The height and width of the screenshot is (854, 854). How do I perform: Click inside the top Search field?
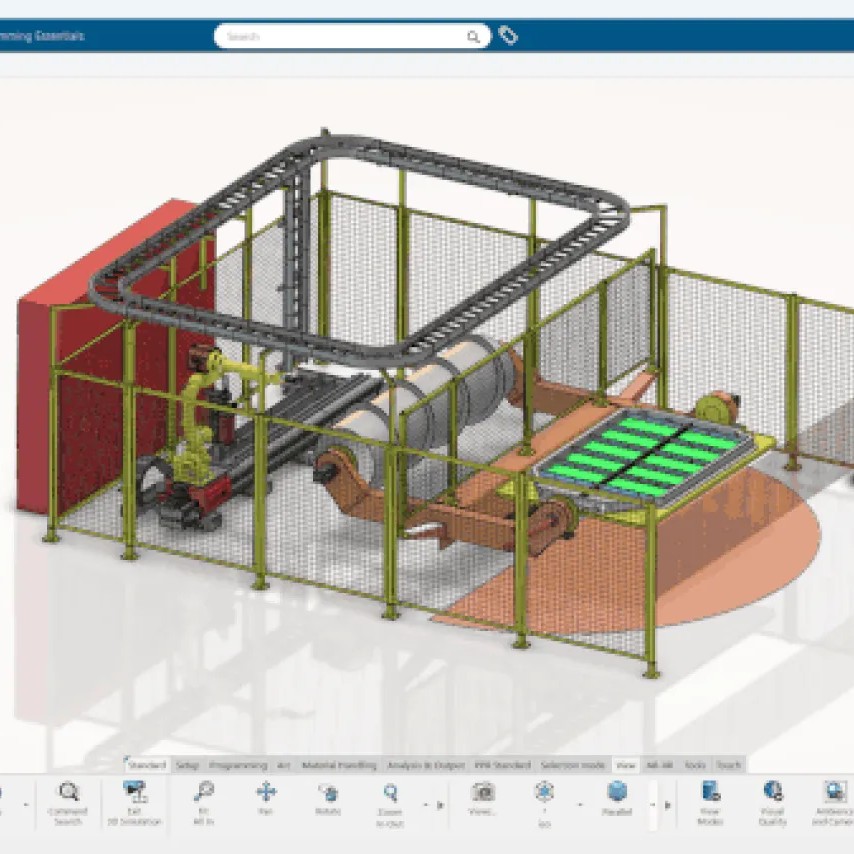[x=340, y=37]
